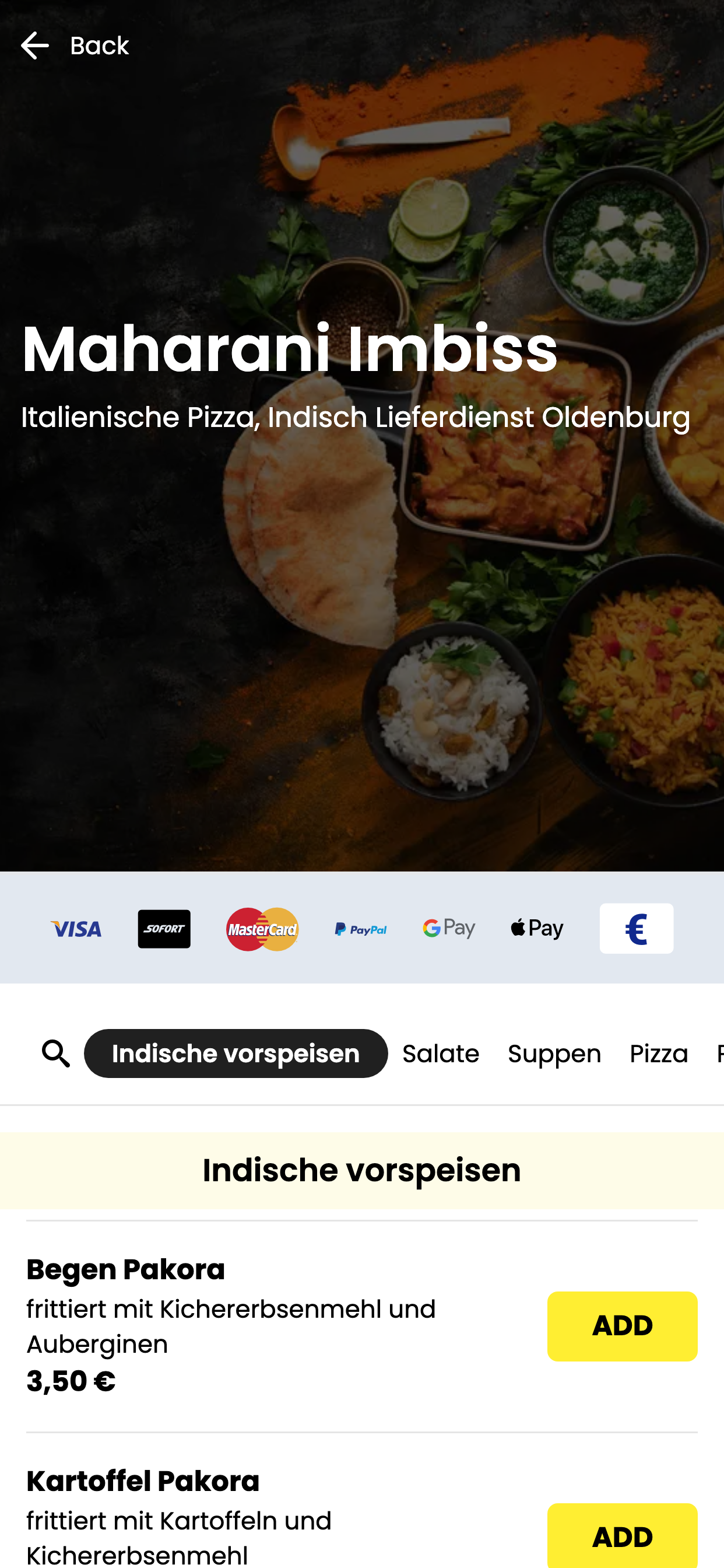Image resolution: width=724 pixels, height=1568 pixels.
Task: Go to the Suppen category tab
Action: click(x=555, y=1053)
